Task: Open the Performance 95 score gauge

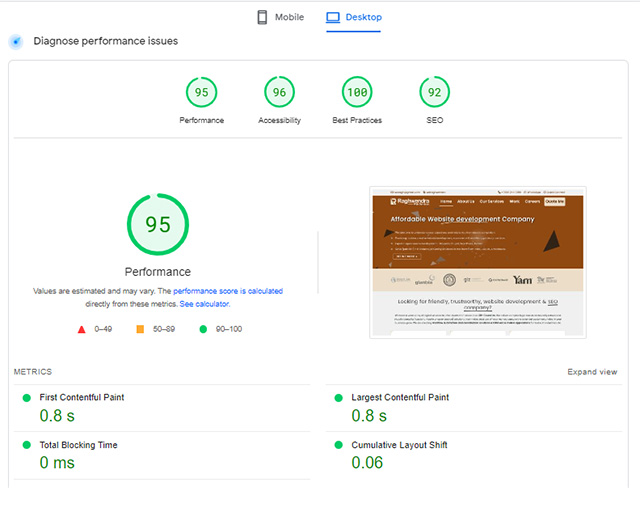Action: click(202, 92)
